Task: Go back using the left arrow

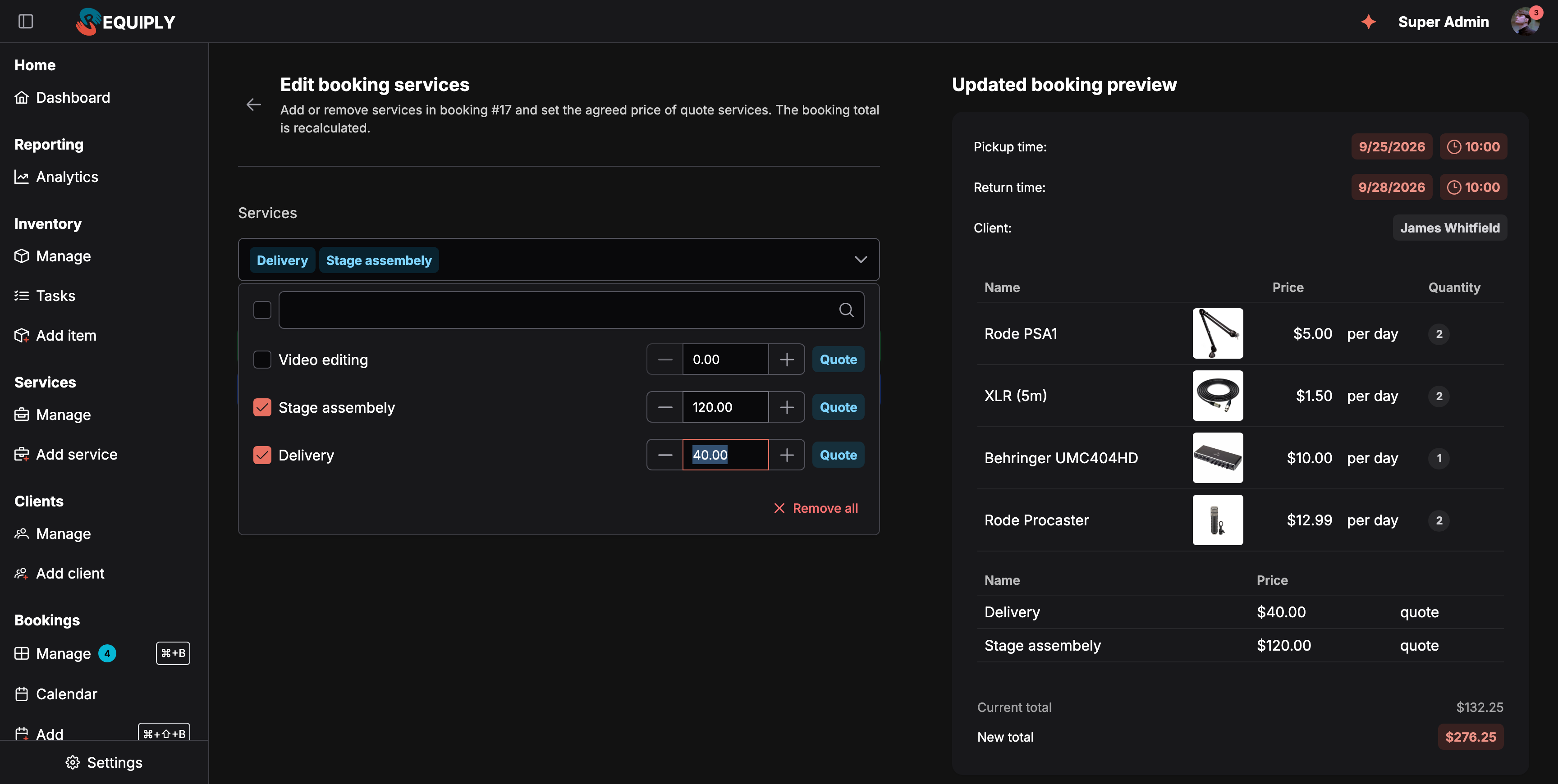Action: coord(253,105)
